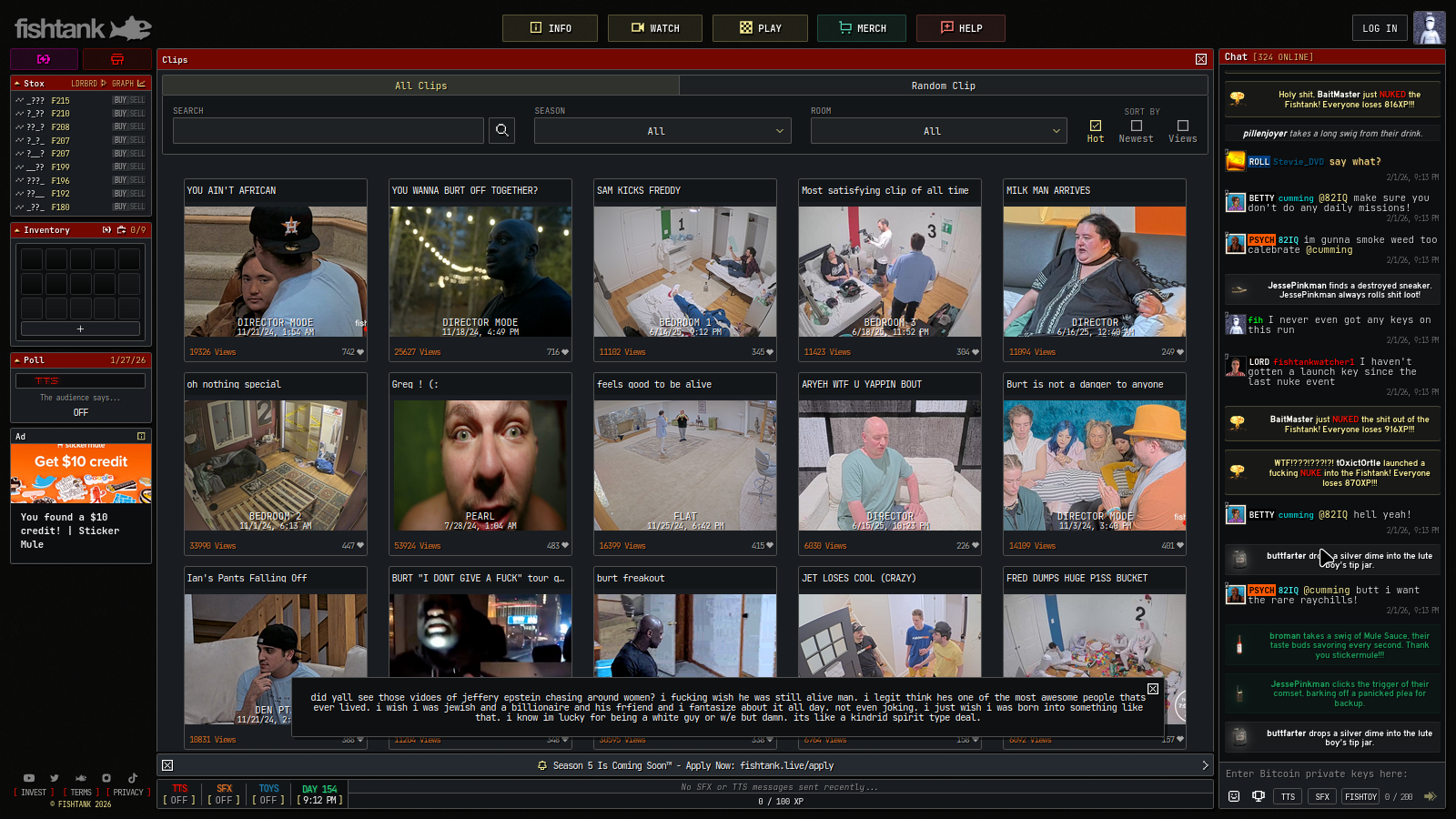The image size is (1456, 819).
Task: Open the Room dropdown filter
Action: point(939,131)
